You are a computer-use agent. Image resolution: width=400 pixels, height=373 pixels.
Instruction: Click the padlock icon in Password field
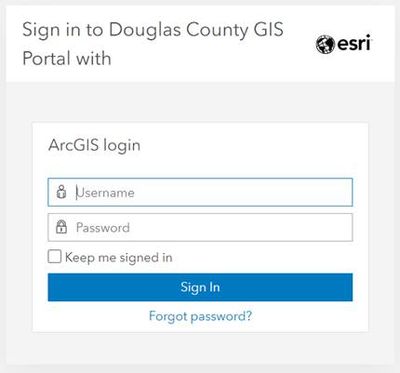61,227
